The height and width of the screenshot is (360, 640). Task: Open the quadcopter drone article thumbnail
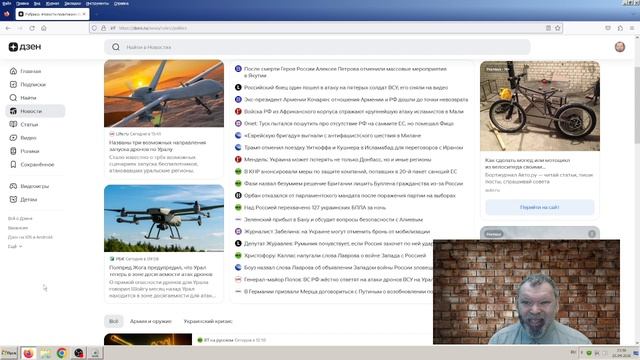(x=164, y=218)
